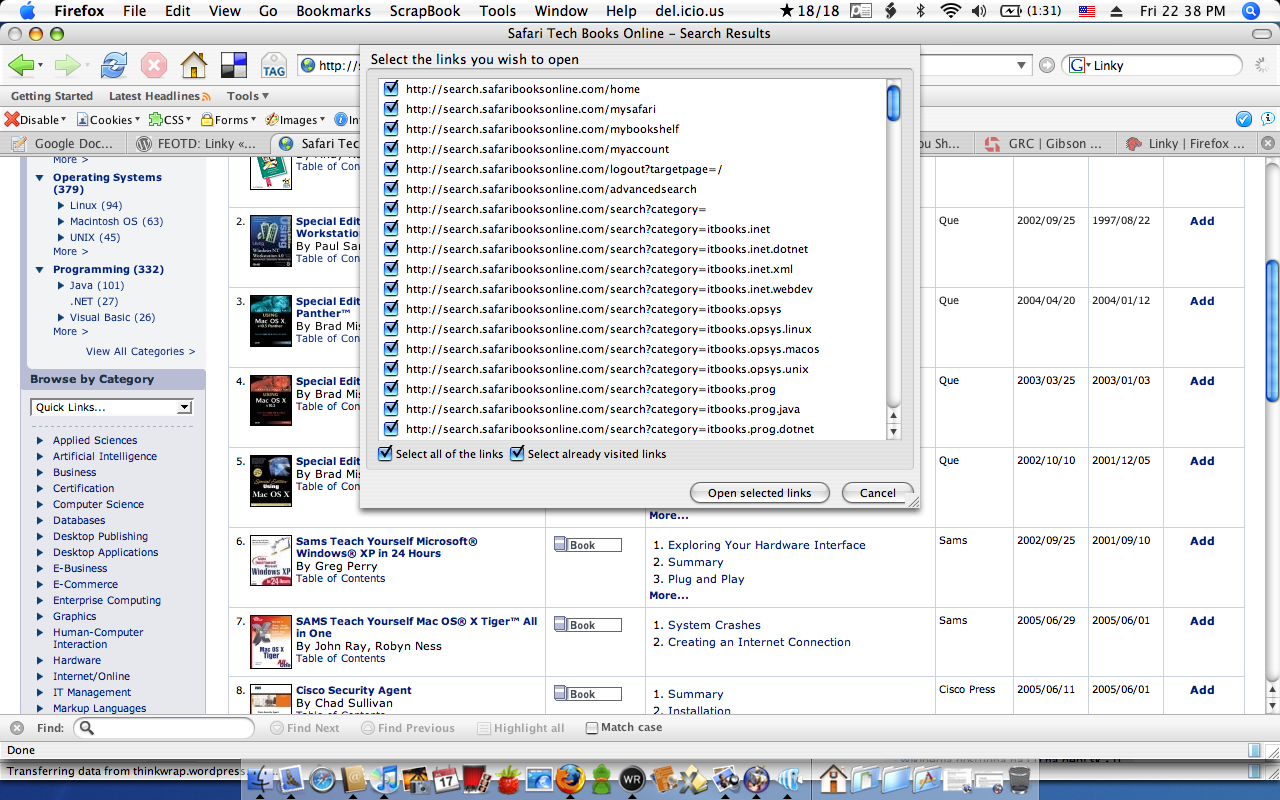This screenshot has height=800, width=1280.
Task: Open the Getting Started bookmark
Action: [52, 96]
